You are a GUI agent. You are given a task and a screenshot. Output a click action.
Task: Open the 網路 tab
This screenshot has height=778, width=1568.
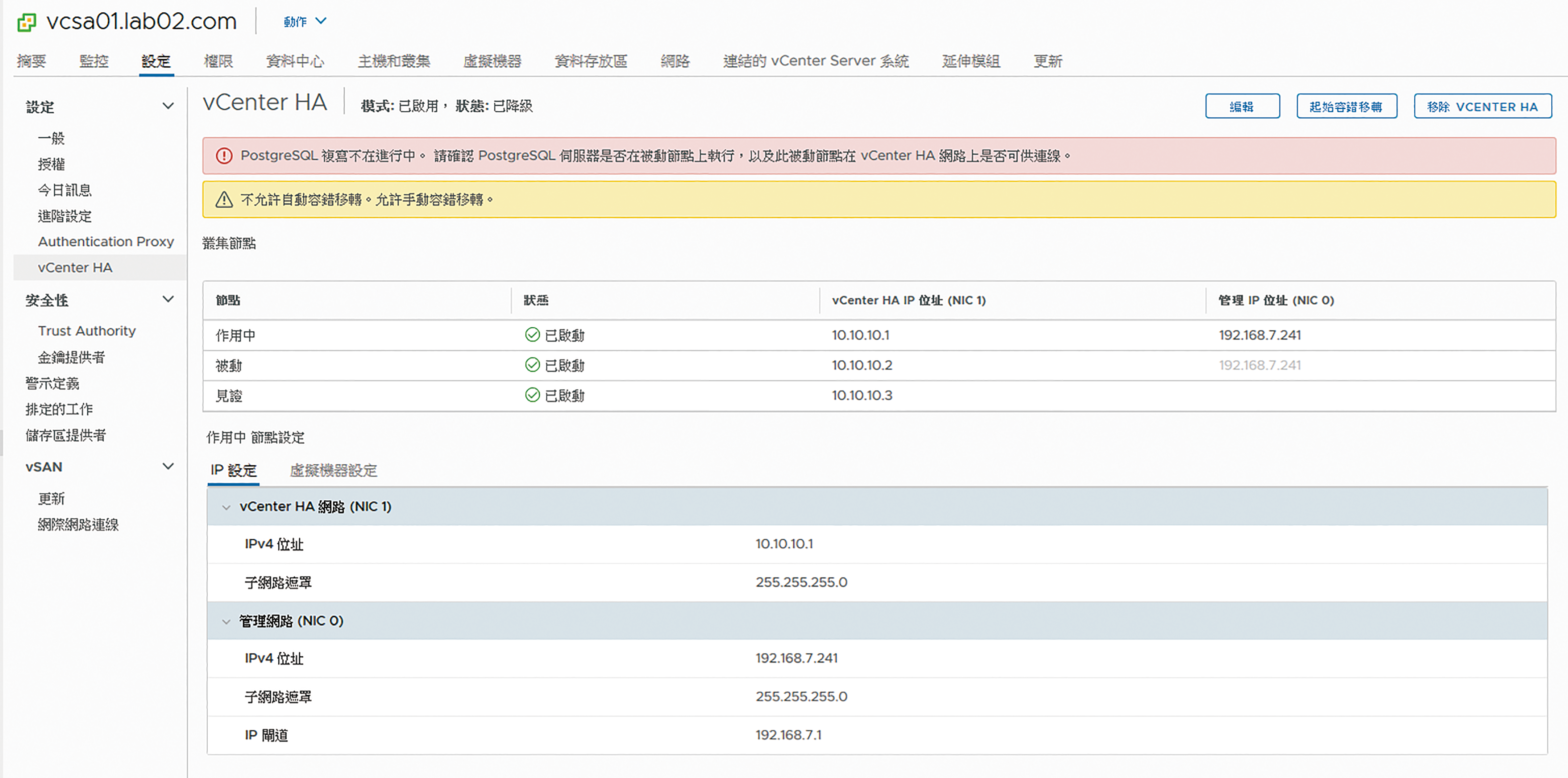675,61
